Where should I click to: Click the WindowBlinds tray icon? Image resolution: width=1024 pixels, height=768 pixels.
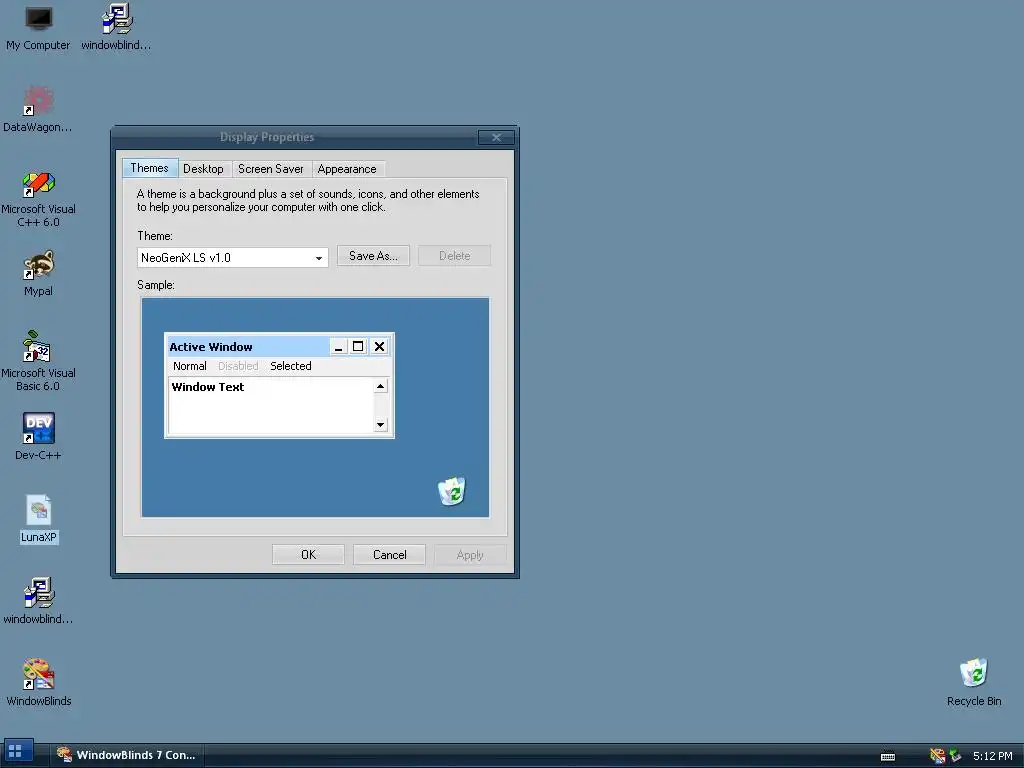[937, 756]
